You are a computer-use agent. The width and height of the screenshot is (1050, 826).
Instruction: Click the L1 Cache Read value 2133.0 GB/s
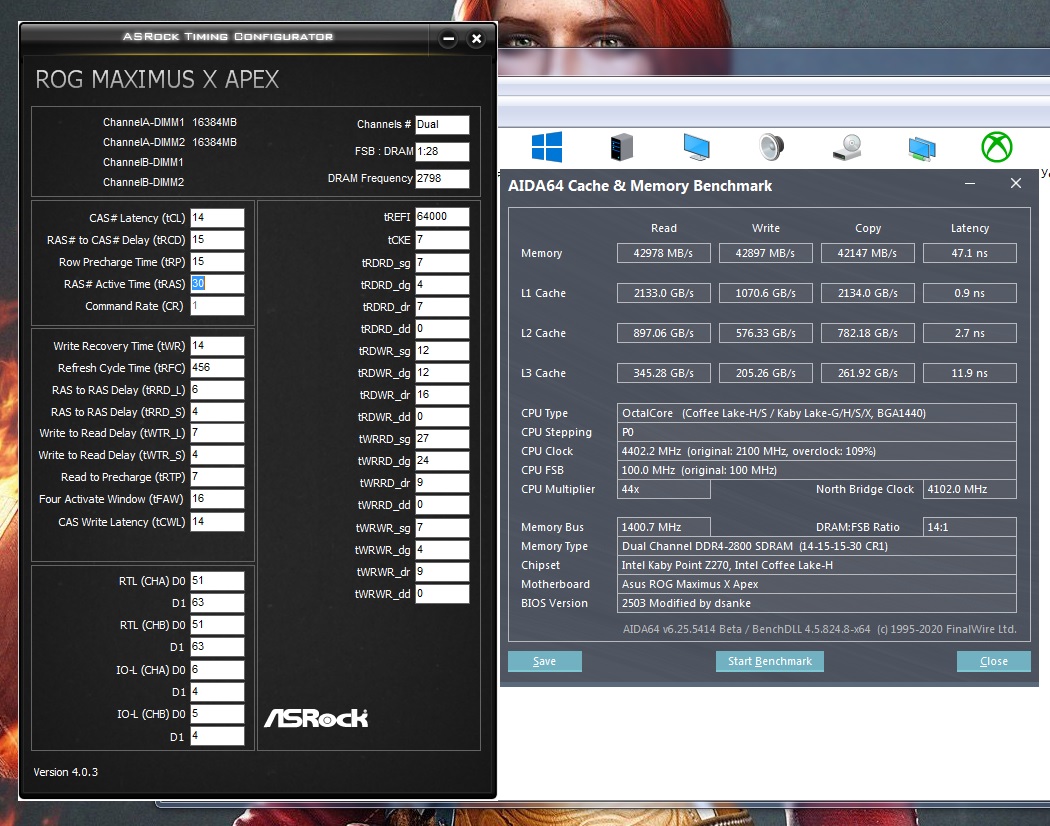pyautogui.click(x=664, y=293)
